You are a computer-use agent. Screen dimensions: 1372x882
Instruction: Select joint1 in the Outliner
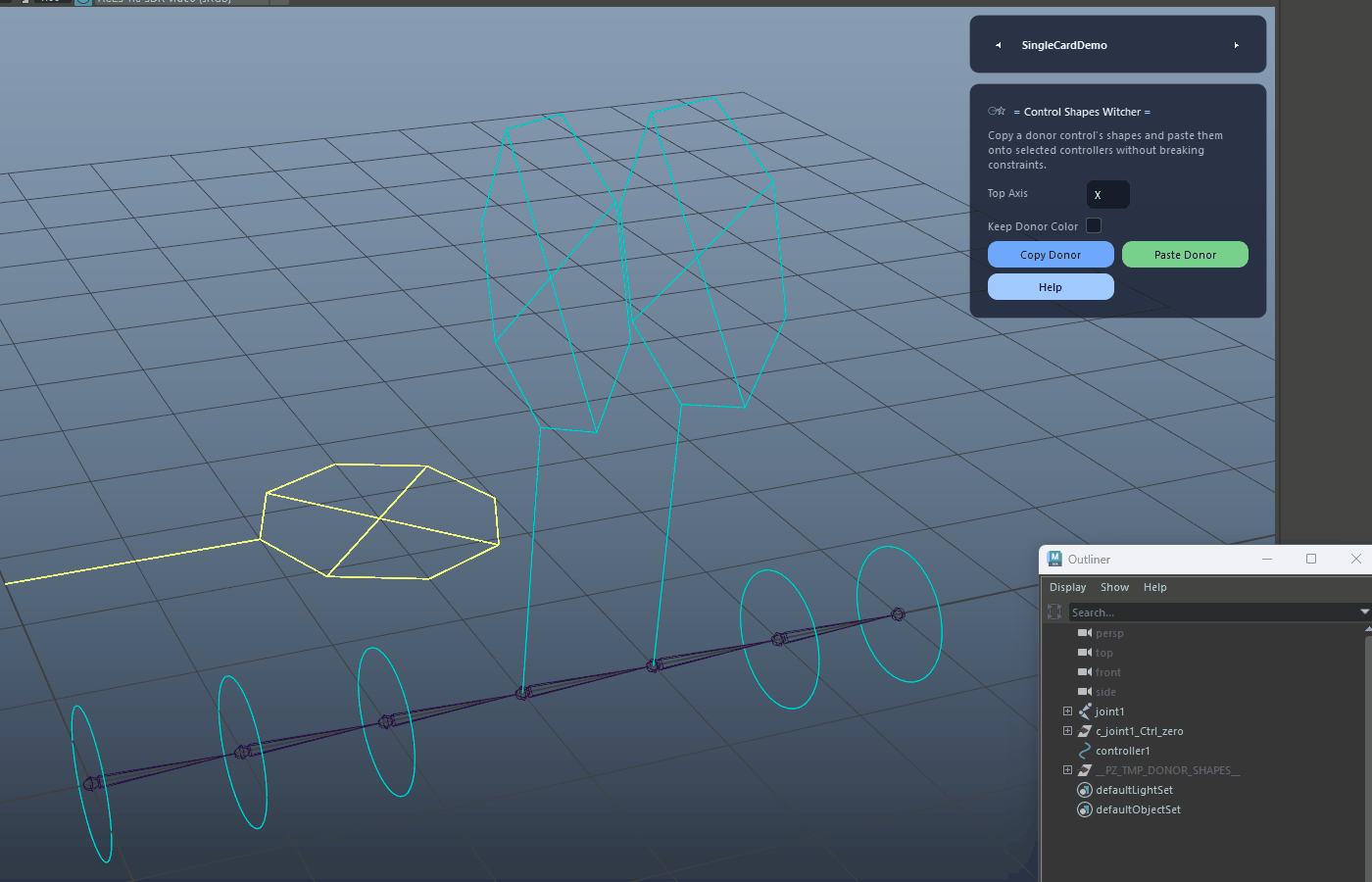point(1110,711)
